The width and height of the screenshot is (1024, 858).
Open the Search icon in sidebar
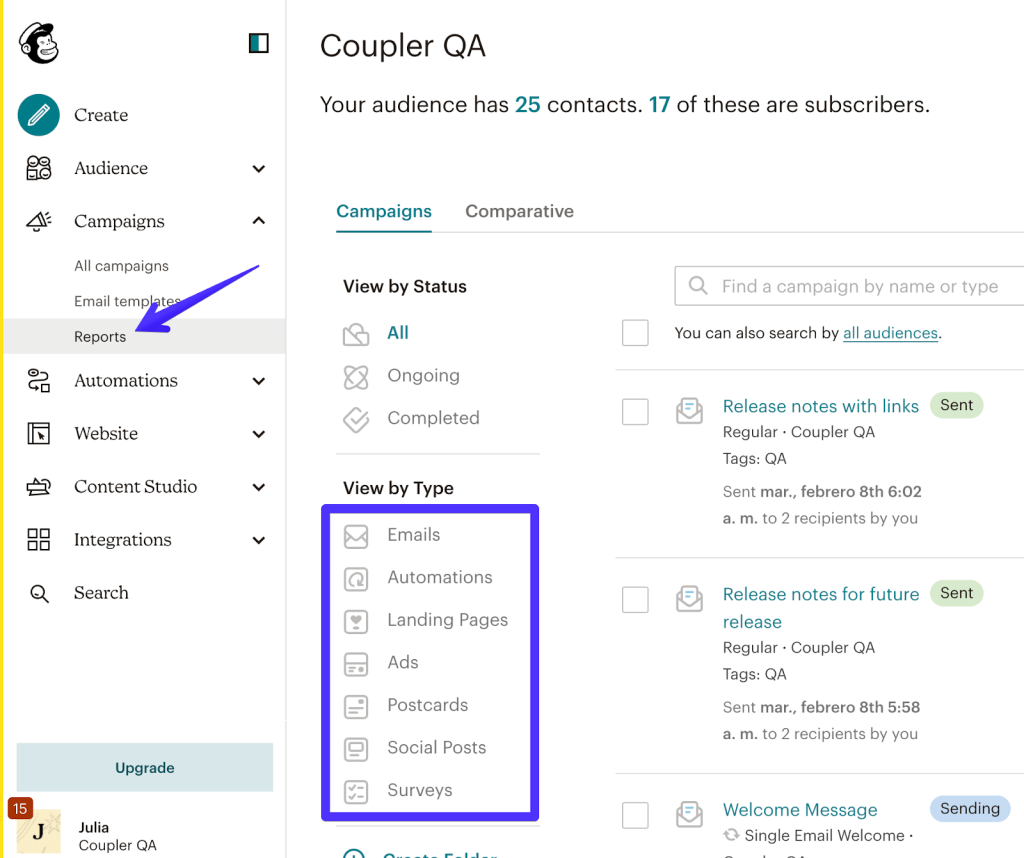click(x=38, y=592)
